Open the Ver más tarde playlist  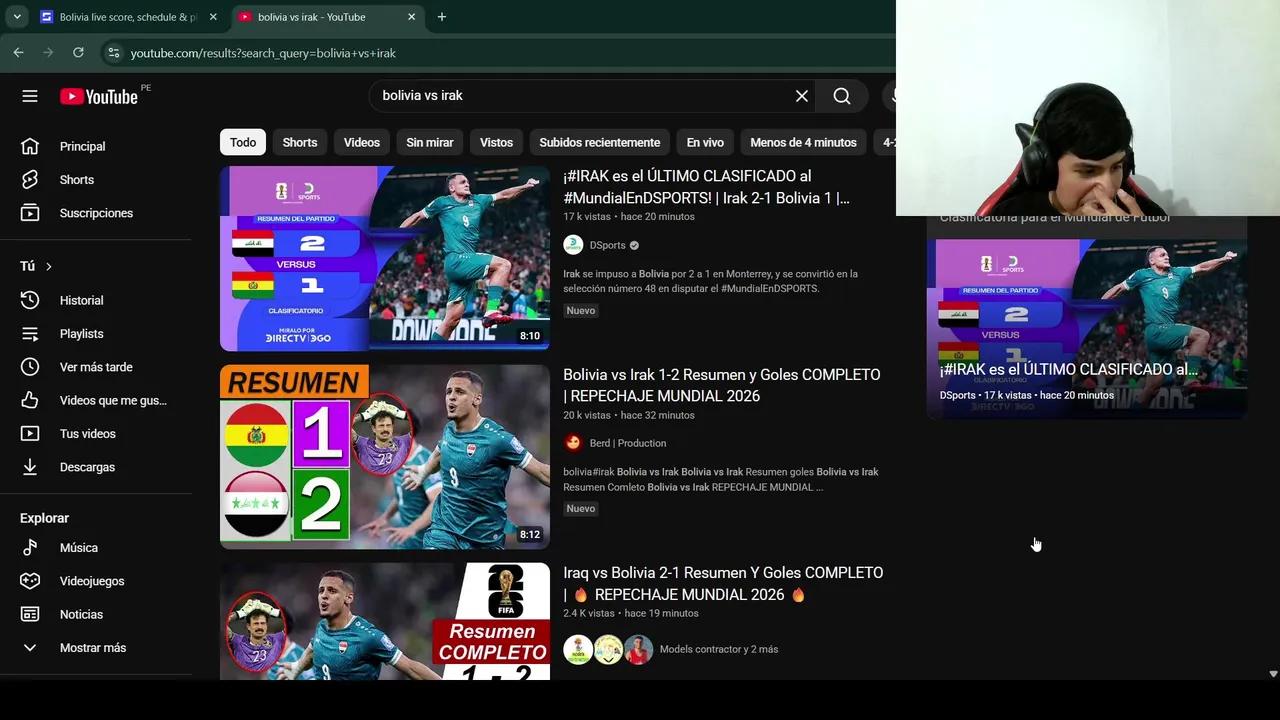[x=96, y=366]
